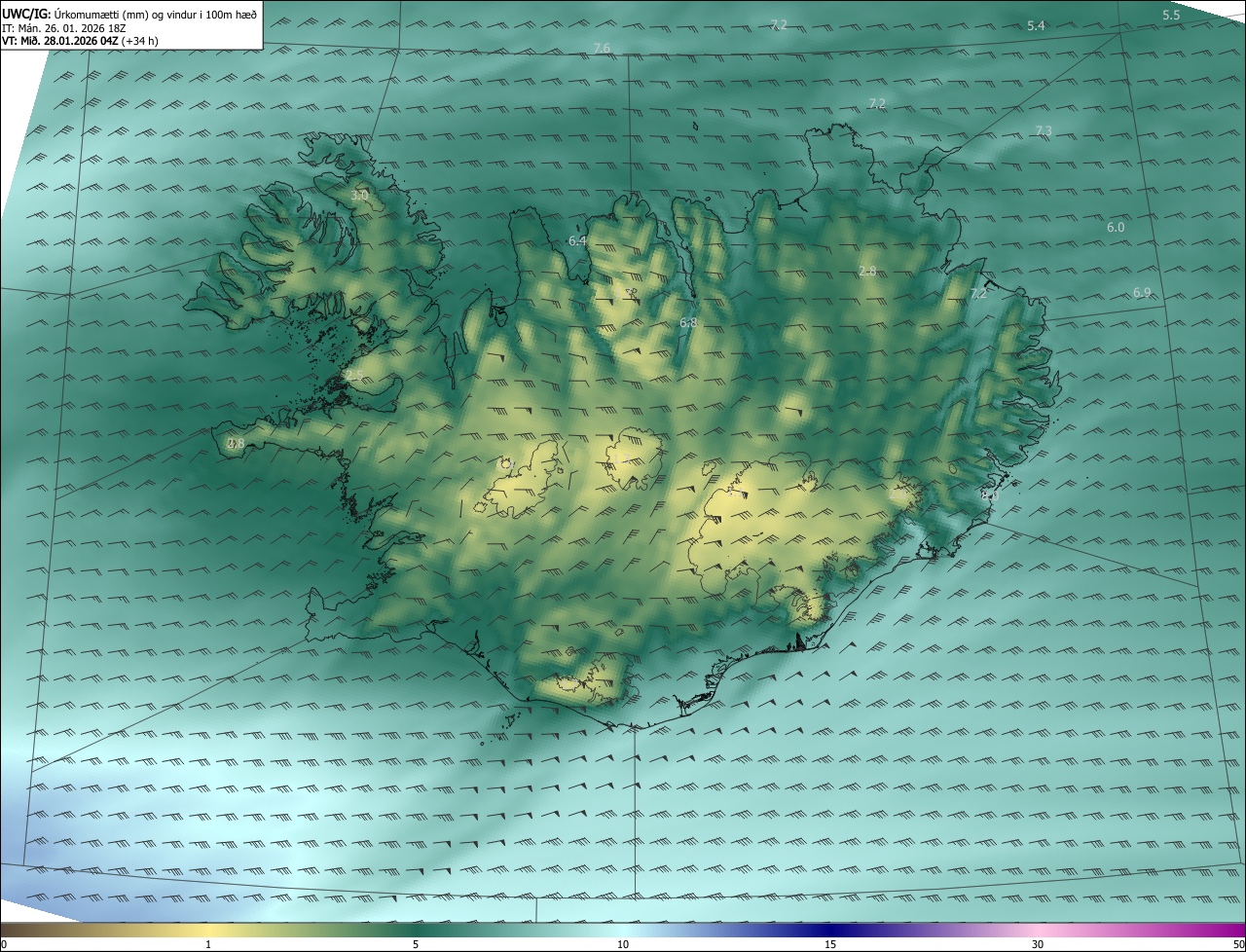Viewport: 1246px width, 952px height.
Task: Click the color scale tick label 15
Action: [x=830, y=944]
